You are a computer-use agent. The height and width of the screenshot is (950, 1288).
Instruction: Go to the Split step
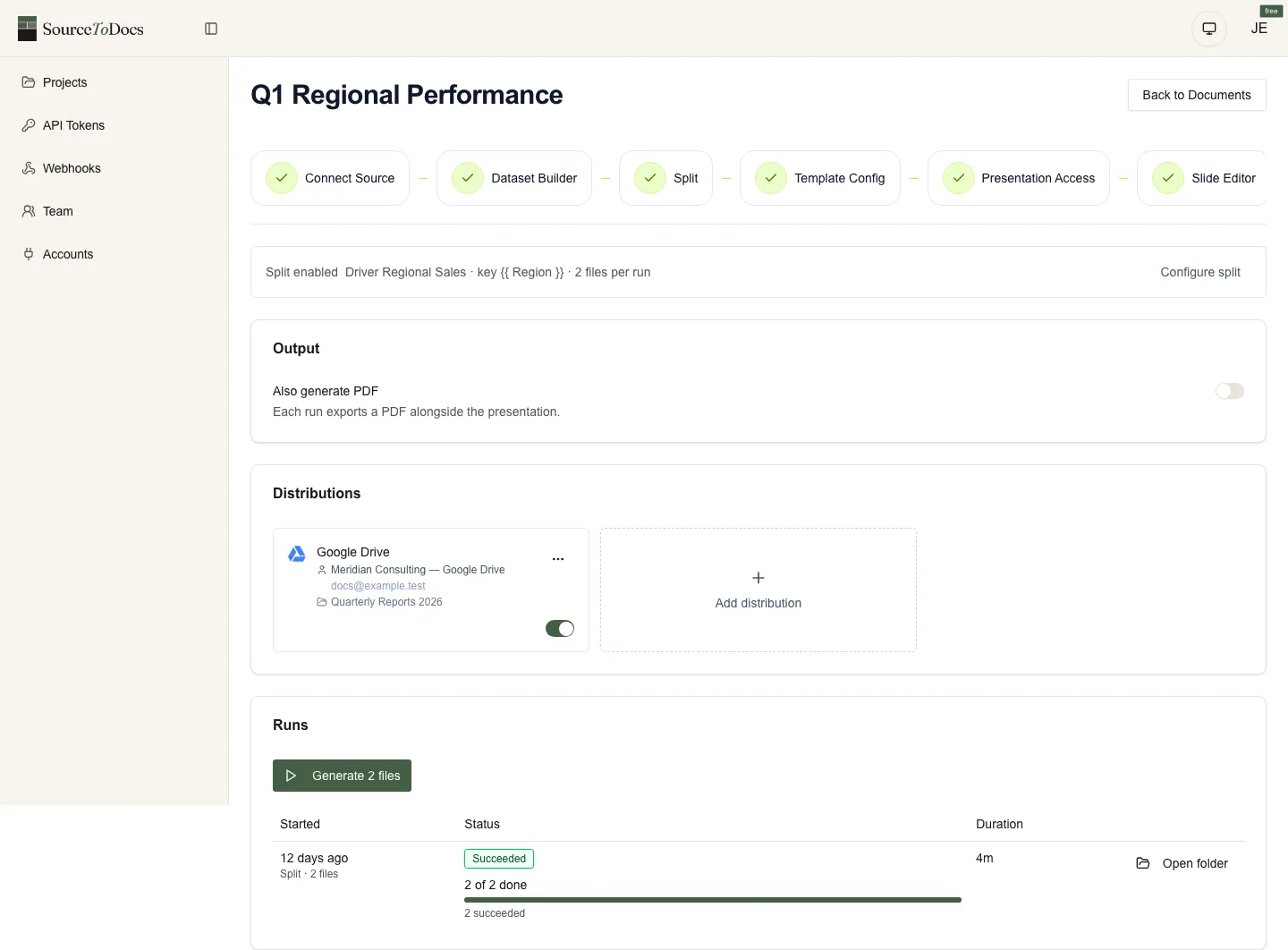click(x=665, y=178)
